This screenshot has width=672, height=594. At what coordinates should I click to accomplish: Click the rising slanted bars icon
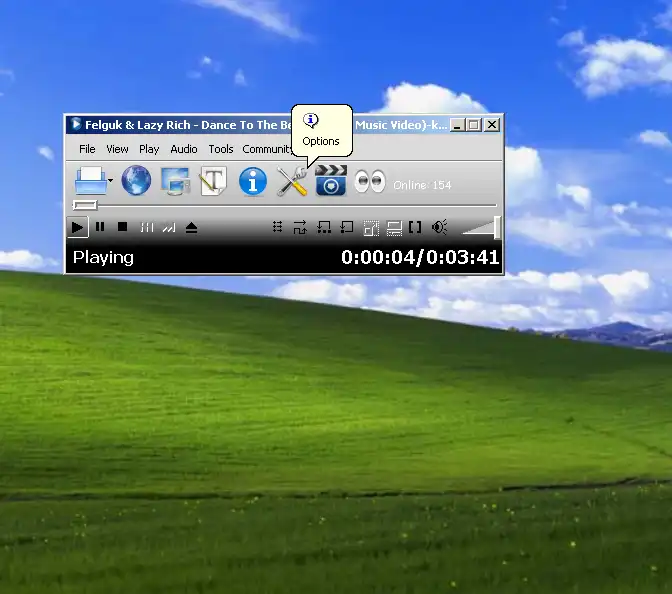pos(169,228)
